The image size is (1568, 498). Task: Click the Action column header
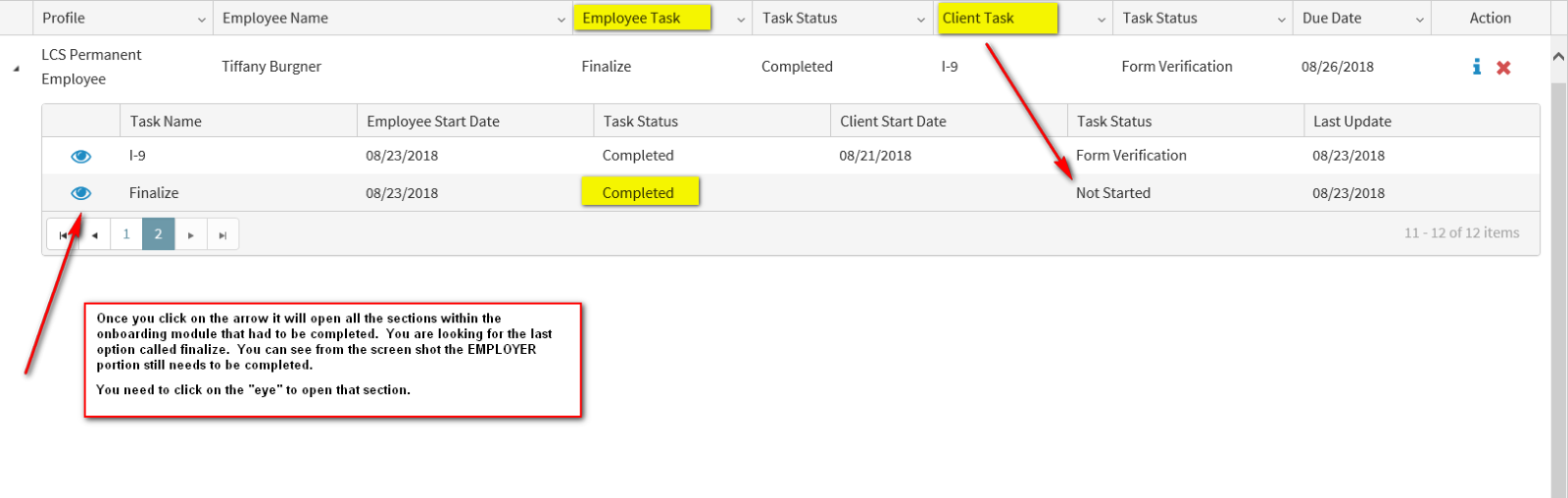1491,18
